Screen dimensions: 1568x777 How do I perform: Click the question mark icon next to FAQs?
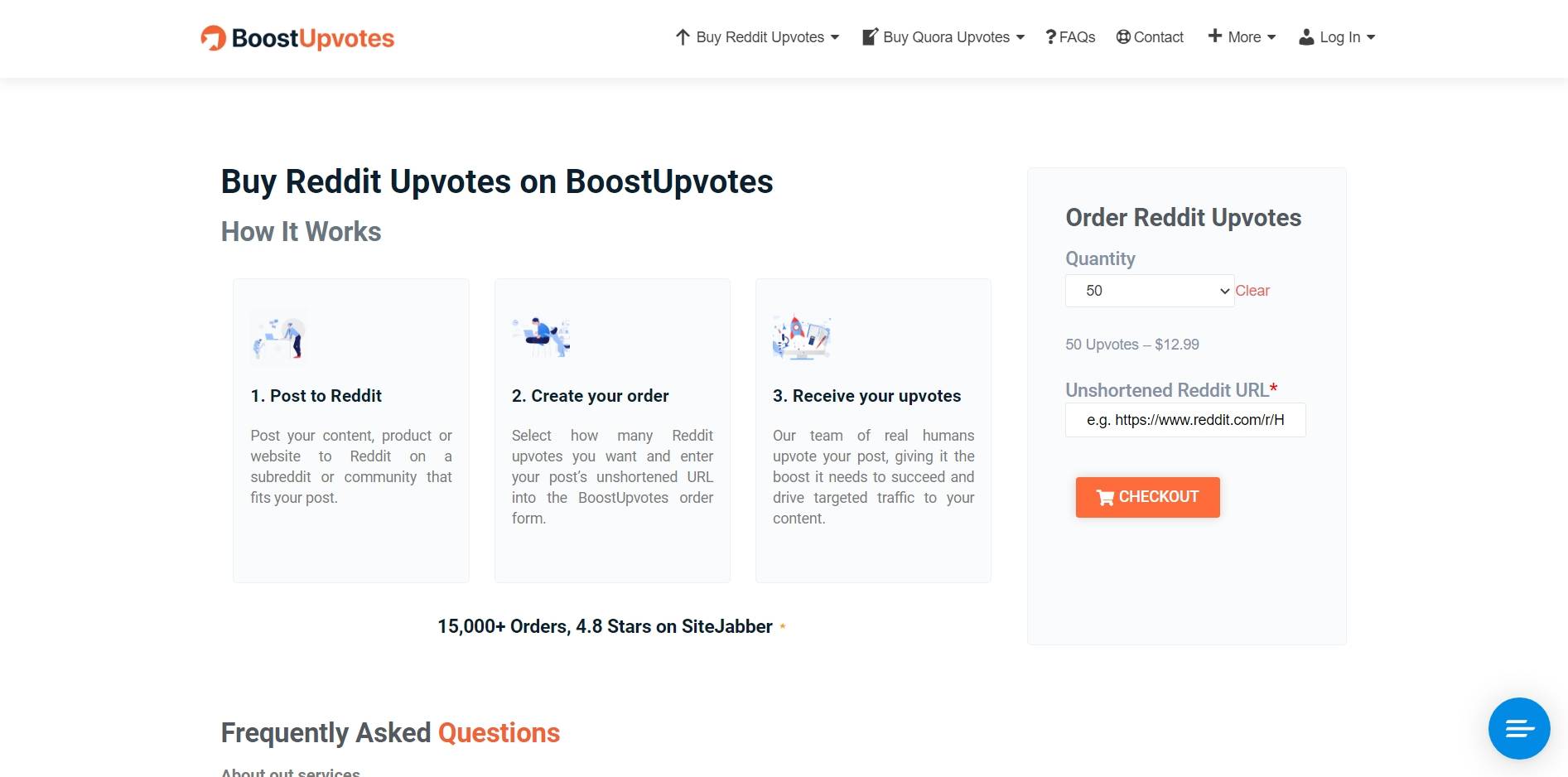tap(1050, 37)
